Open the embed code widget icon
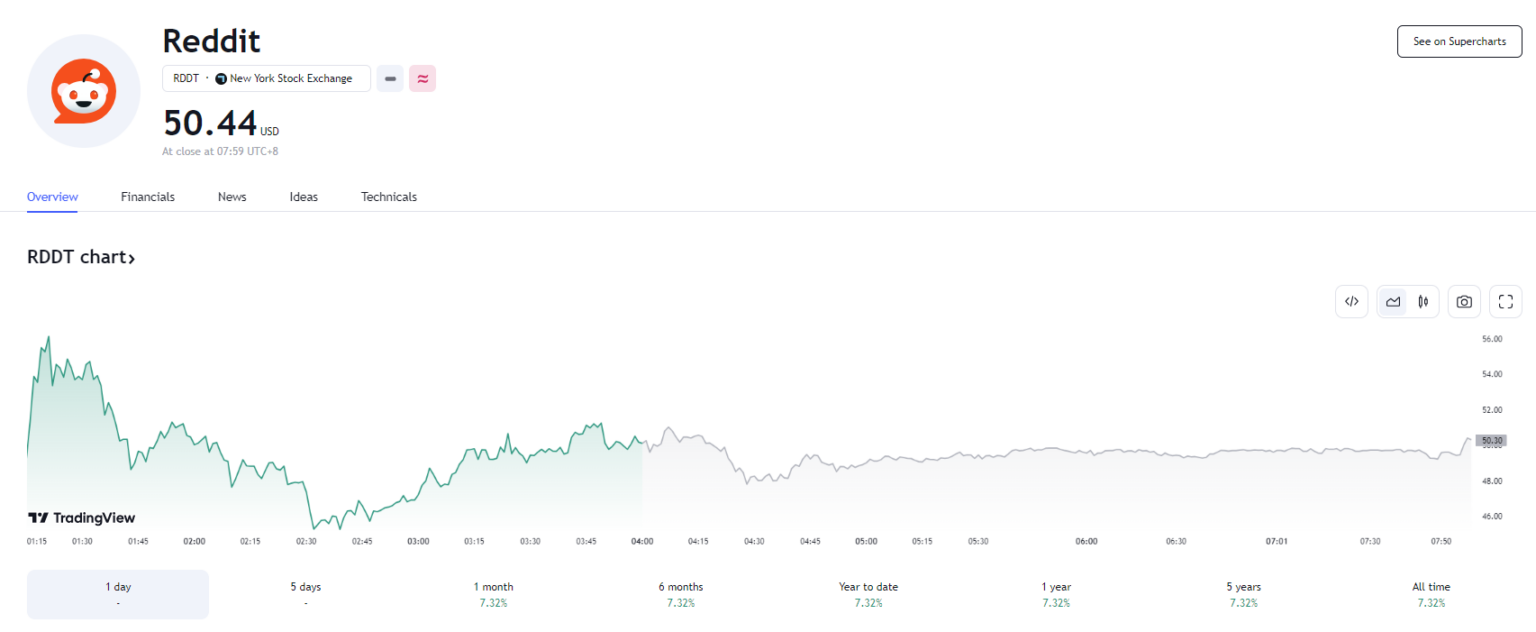The image size is (1536, 632). coord(1351,301)
